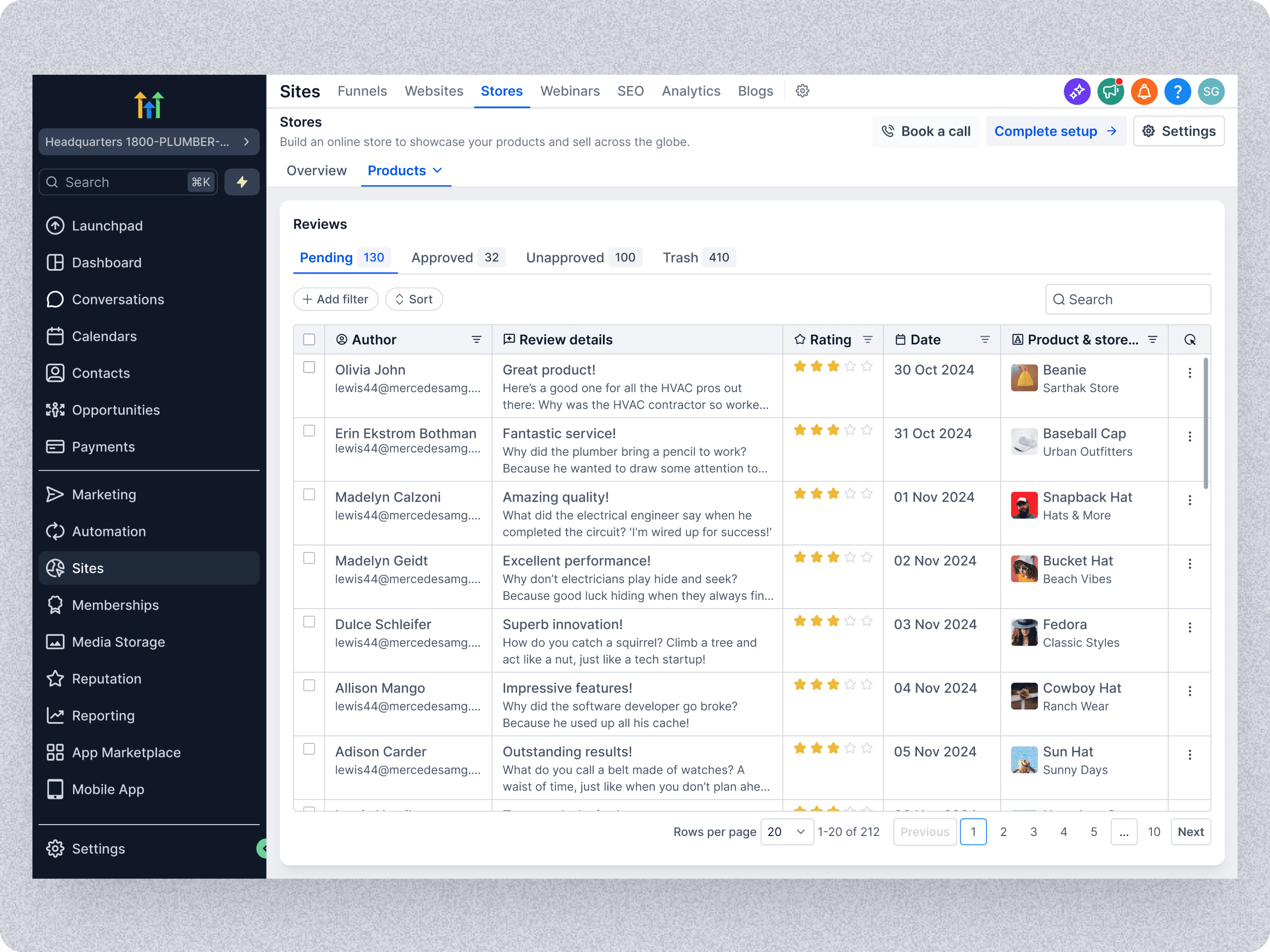This screenshot has width=1270, height=952.
Task: Click the lightning bolt quick actions icon
Action: pos(242,182)
